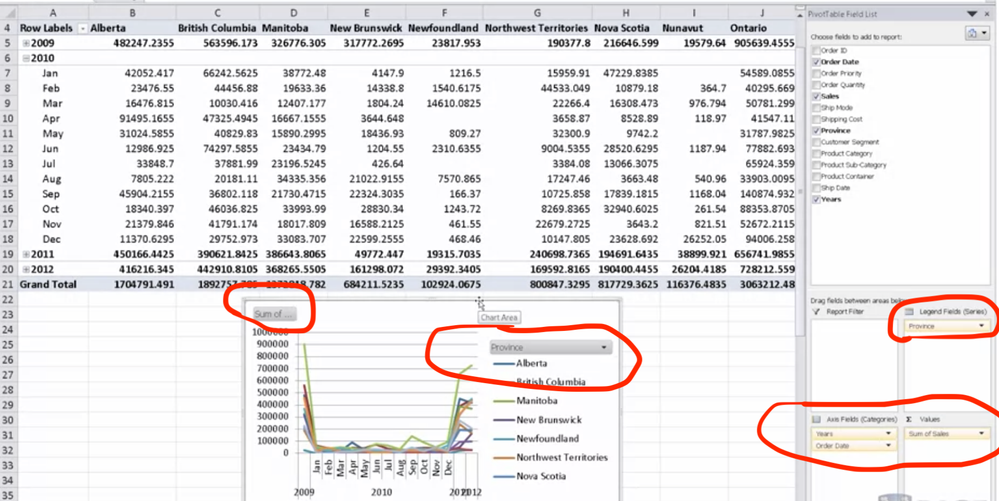Tick the Ship Mode field checkbox

click(817, 108)
